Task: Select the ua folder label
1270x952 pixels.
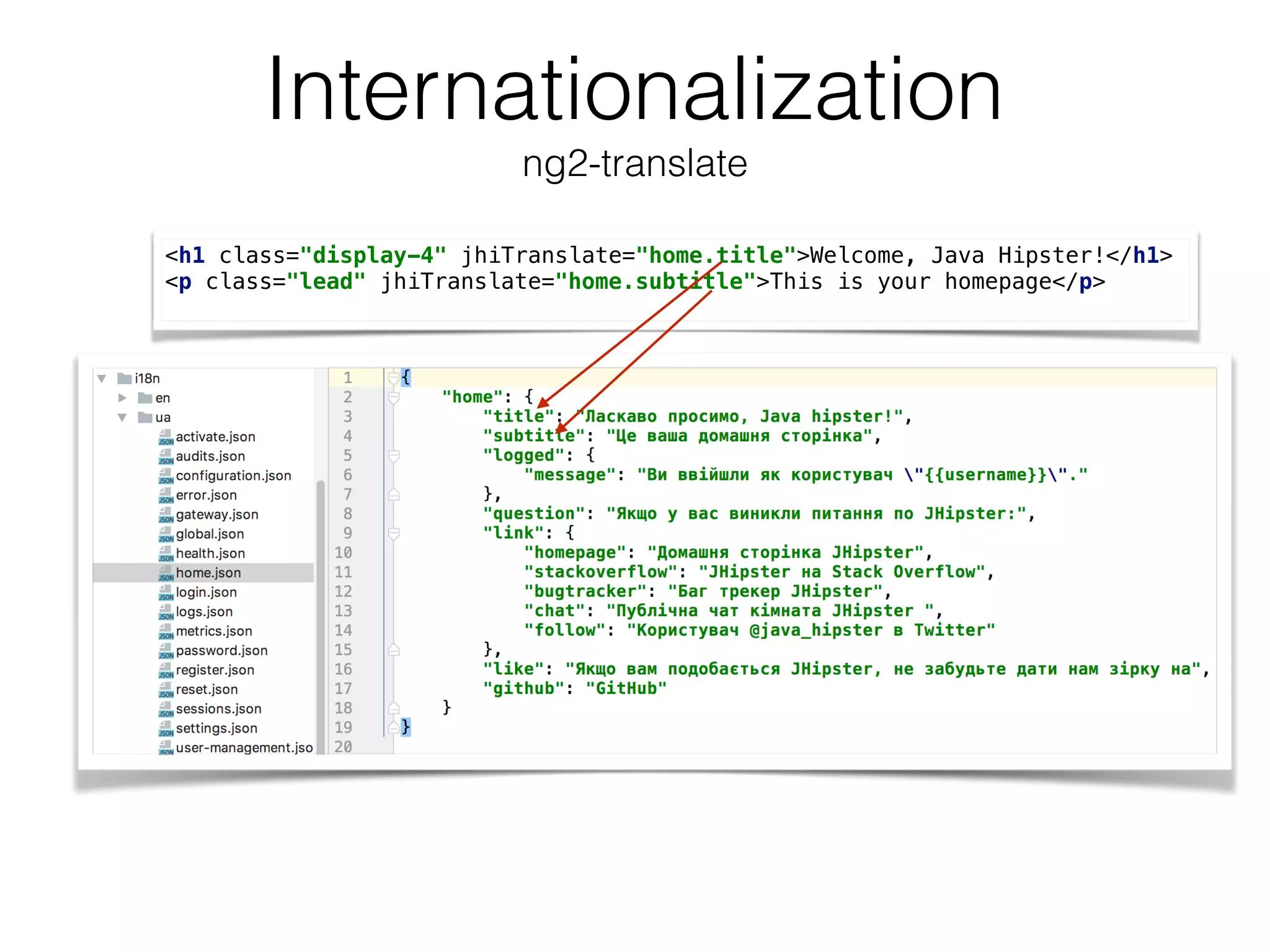Action: [162, 417]
